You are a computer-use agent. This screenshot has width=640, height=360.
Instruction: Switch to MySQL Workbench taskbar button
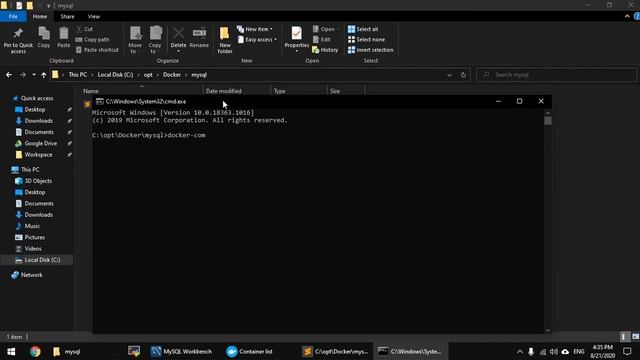pos(181,351)
